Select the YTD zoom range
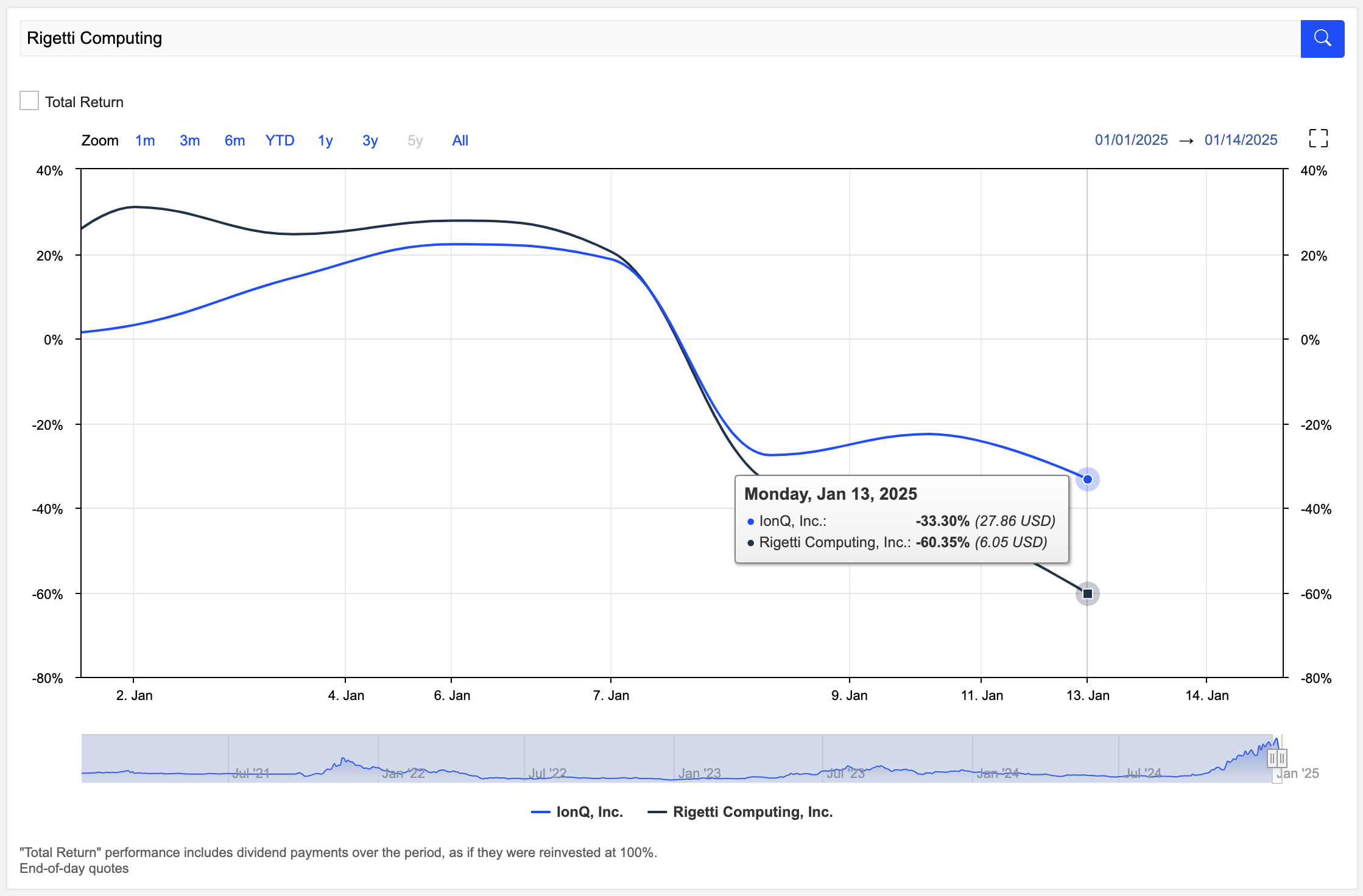The image size is (1363, 896). 280,141
